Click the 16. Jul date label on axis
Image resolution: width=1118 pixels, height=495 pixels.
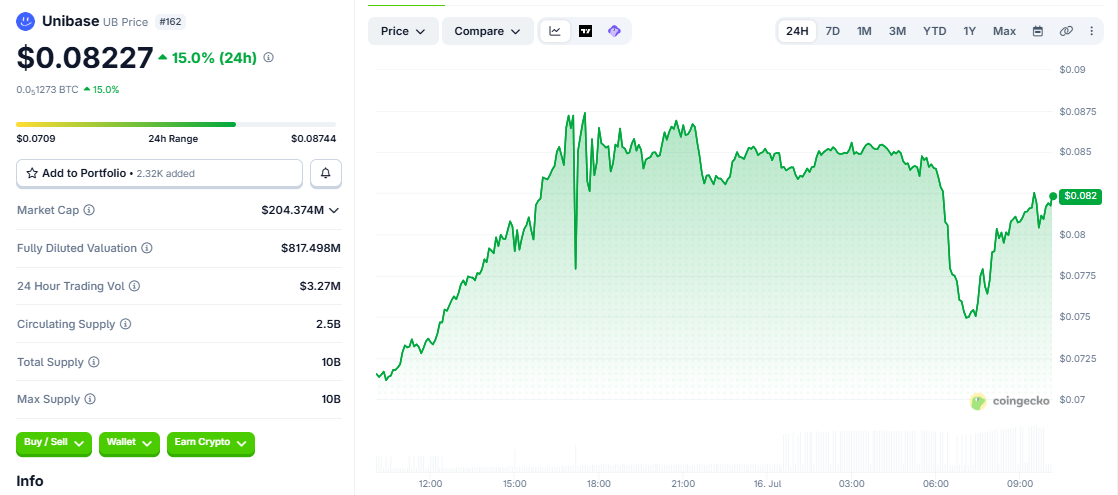[x=767, y=484]
